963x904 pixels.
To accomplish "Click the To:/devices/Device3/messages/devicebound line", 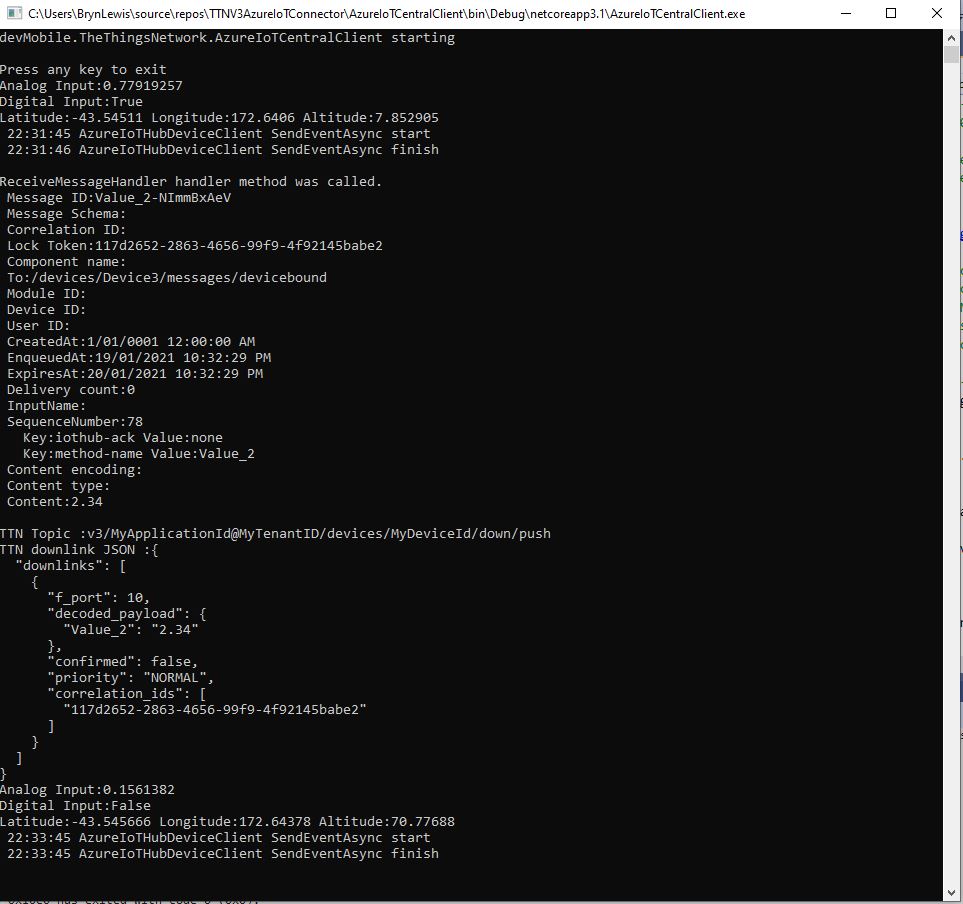I will coord(166,278).
